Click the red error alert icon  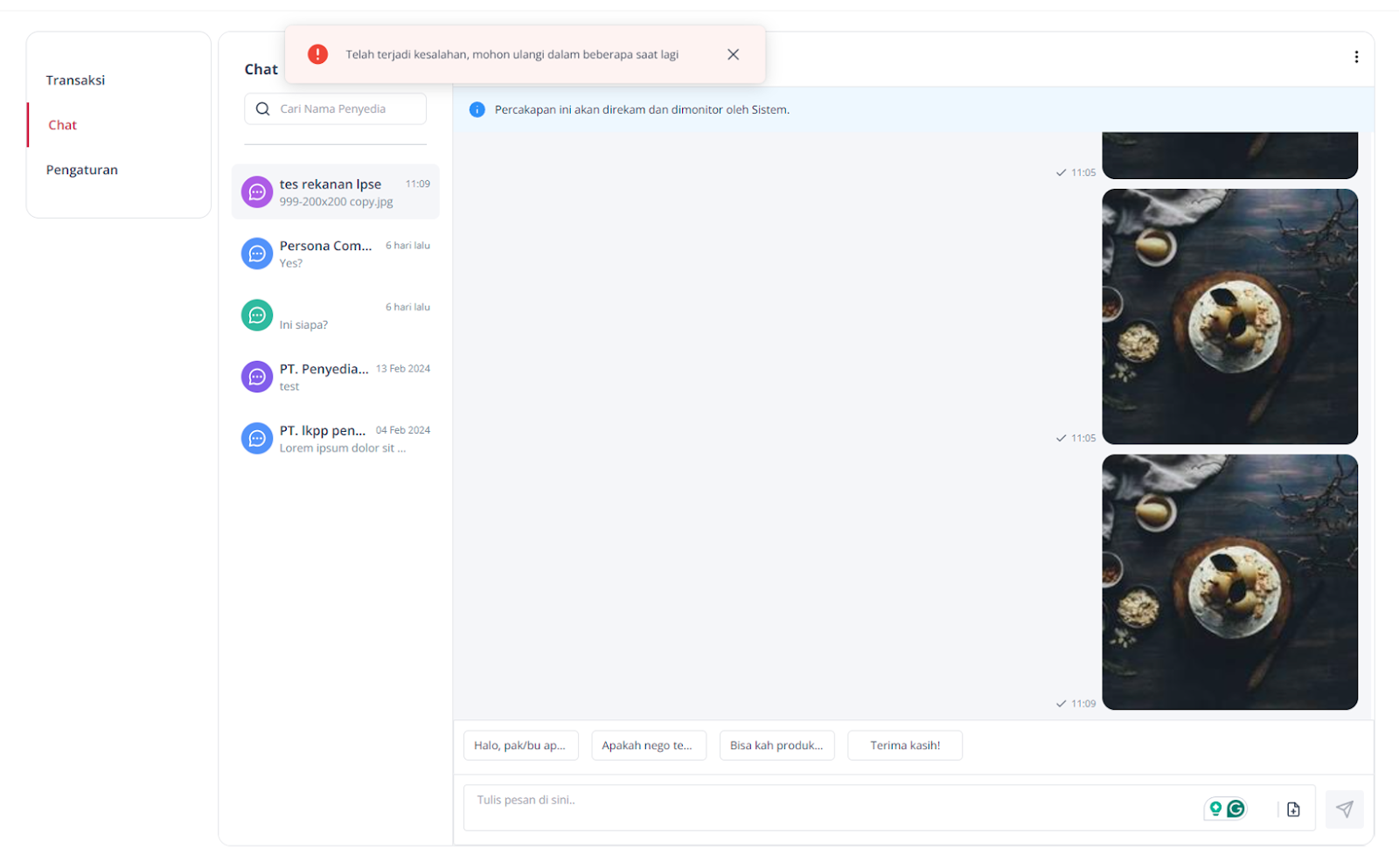317,54
